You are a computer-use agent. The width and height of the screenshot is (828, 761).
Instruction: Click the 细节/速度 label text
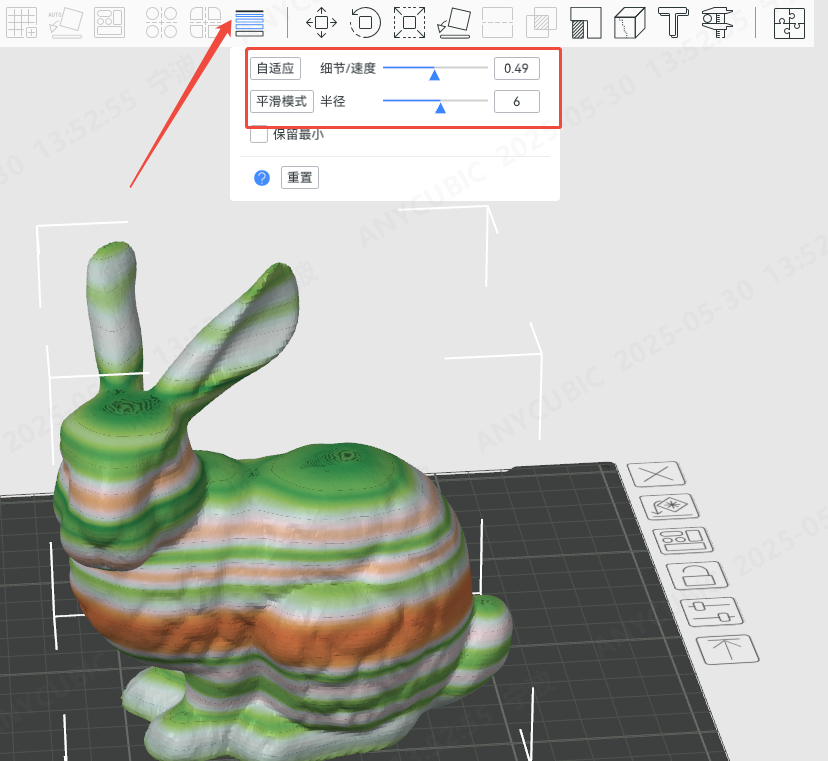point(347,68)
